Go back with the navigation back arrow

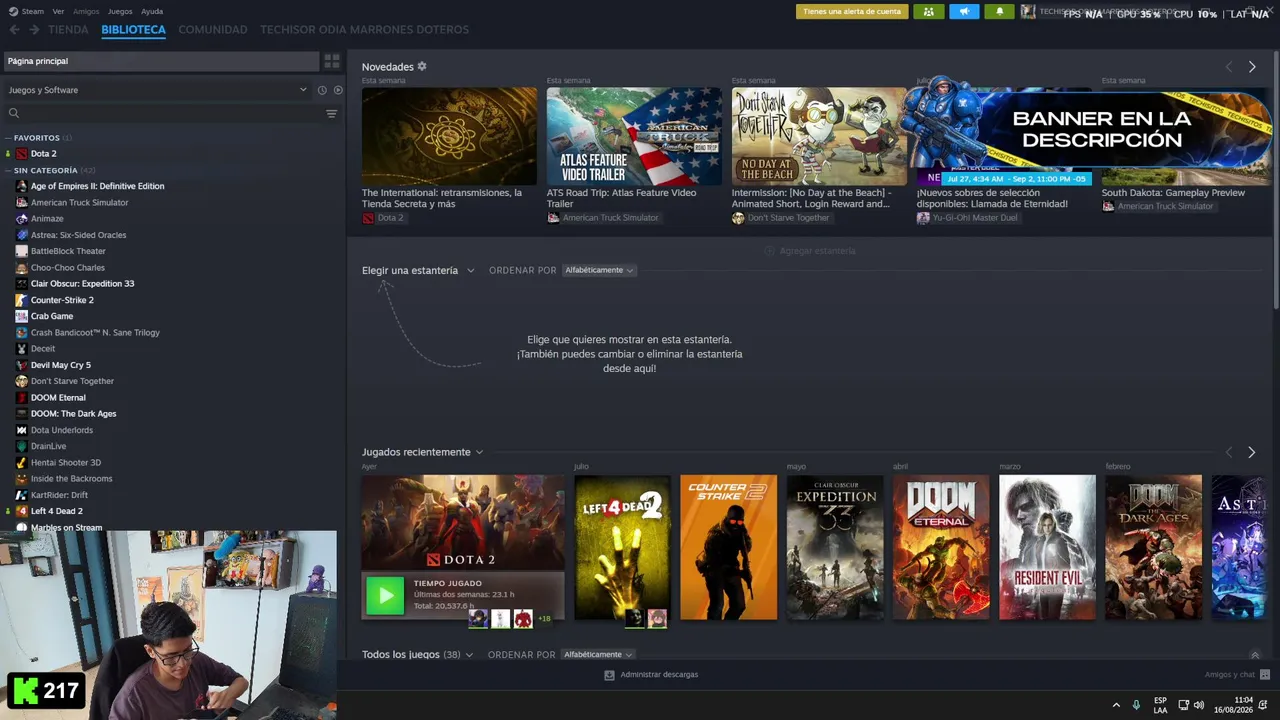14,30
